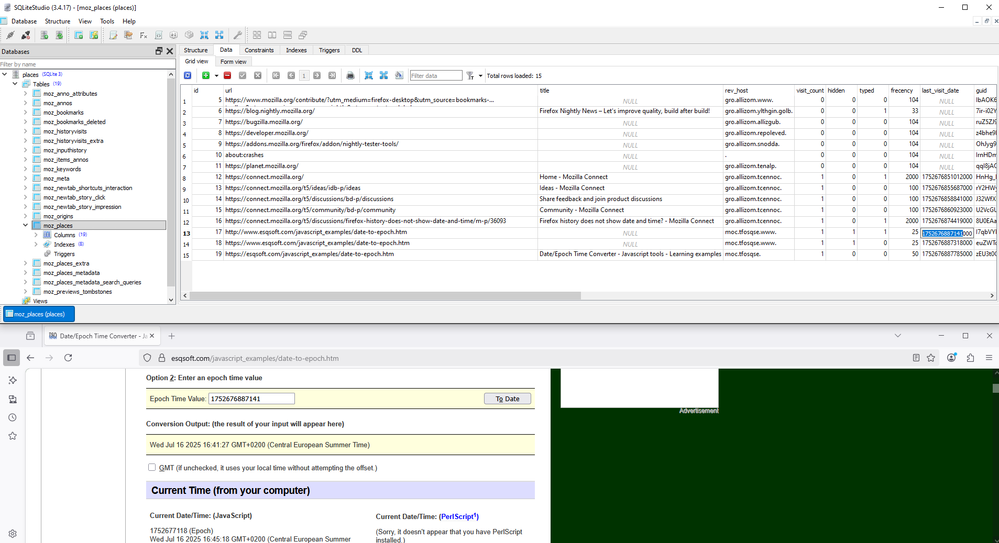Click the data grid horizontal scrollbar
Image resolution: width=999 pixels, height=543 pixels.
point(385,296)
